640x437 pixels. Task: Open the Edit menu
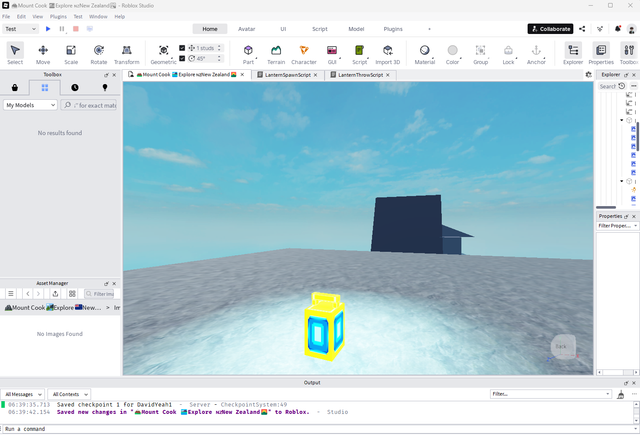pyautogui.click(x=21, y=17)
